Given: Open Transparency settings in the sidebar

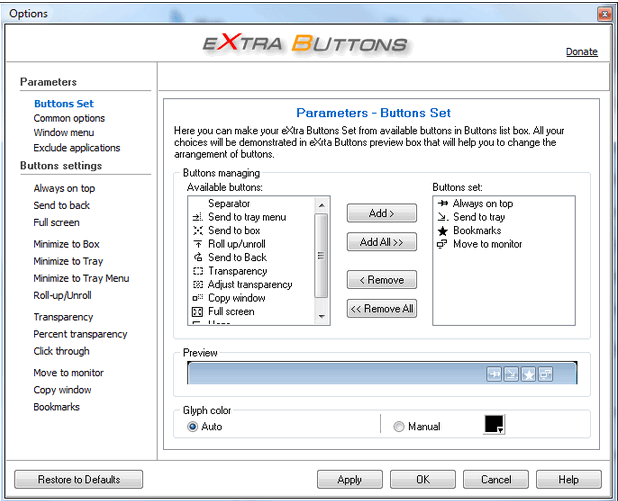Looking at the screenshot, I should [63, 317].
